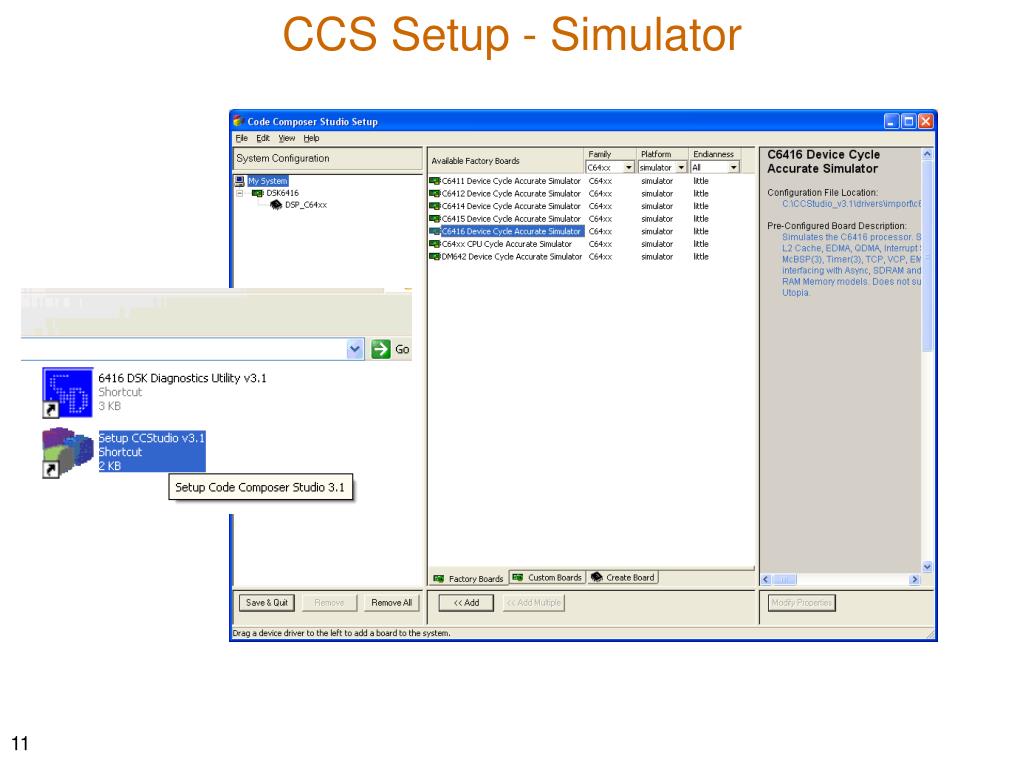Open the View menu
The height and width of the screenshot is (768, 1024).
click(287, 138)
